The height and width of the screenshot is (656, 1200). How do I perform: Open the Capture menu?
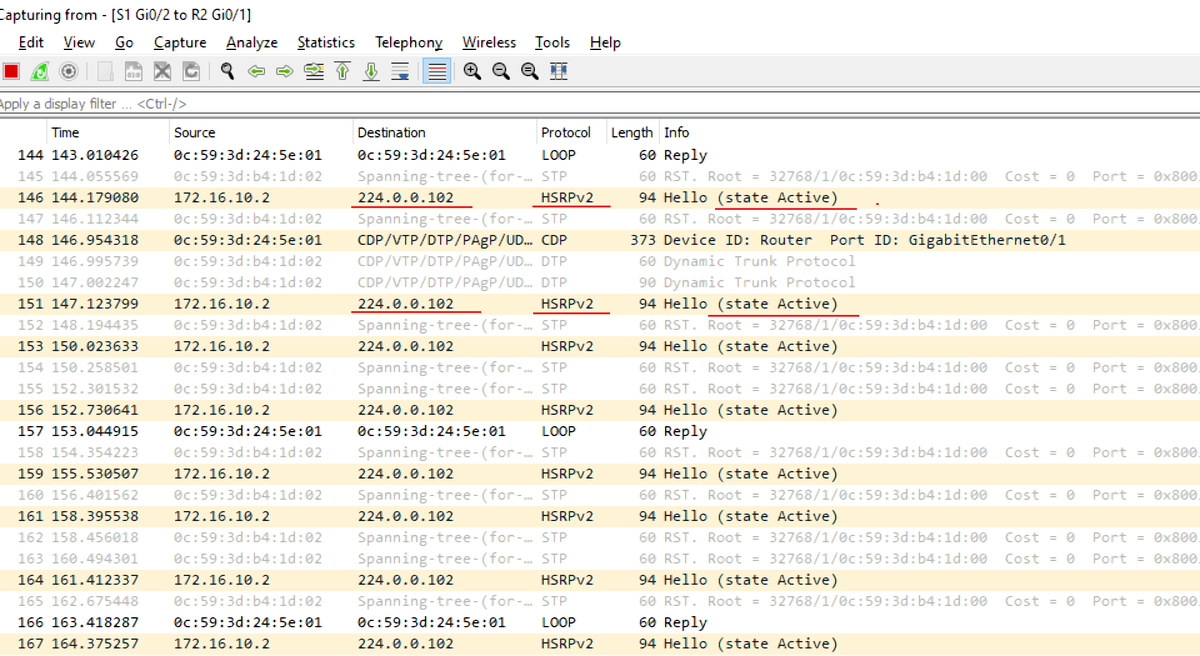coord(180,42)
